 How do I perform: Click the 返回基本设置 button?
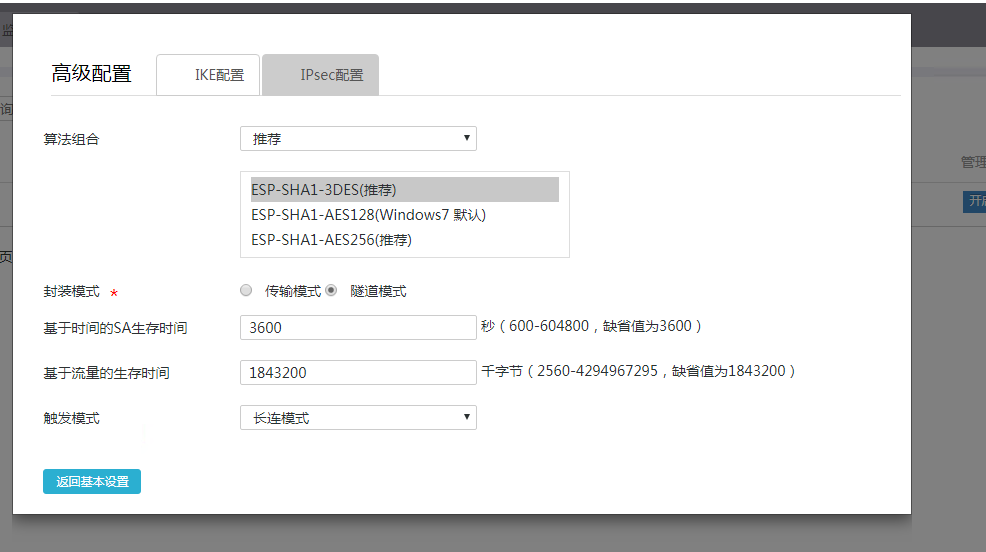(92, 482)
